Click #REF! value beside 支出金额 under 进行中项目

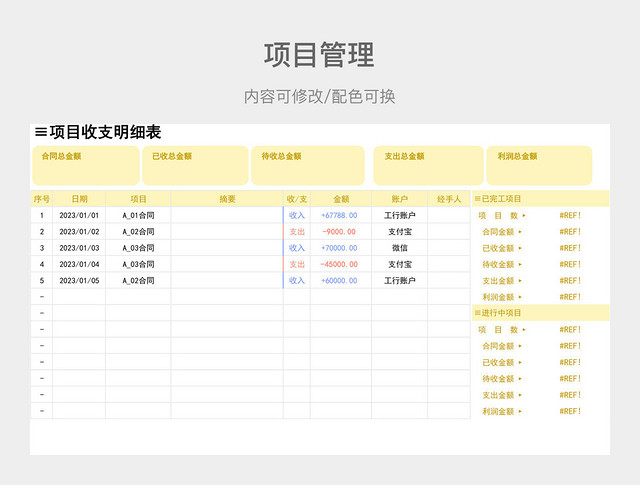click(570, 395)
